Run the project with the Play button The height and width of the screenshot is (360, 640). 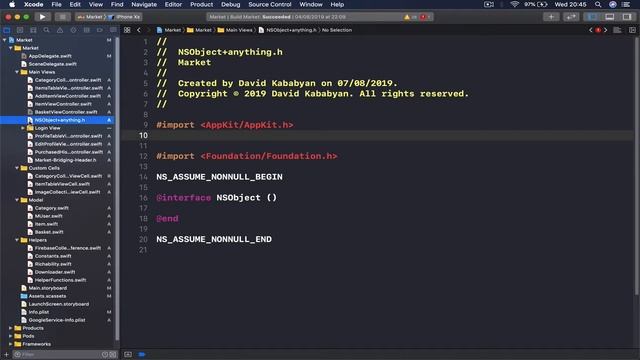pos(42,17)
